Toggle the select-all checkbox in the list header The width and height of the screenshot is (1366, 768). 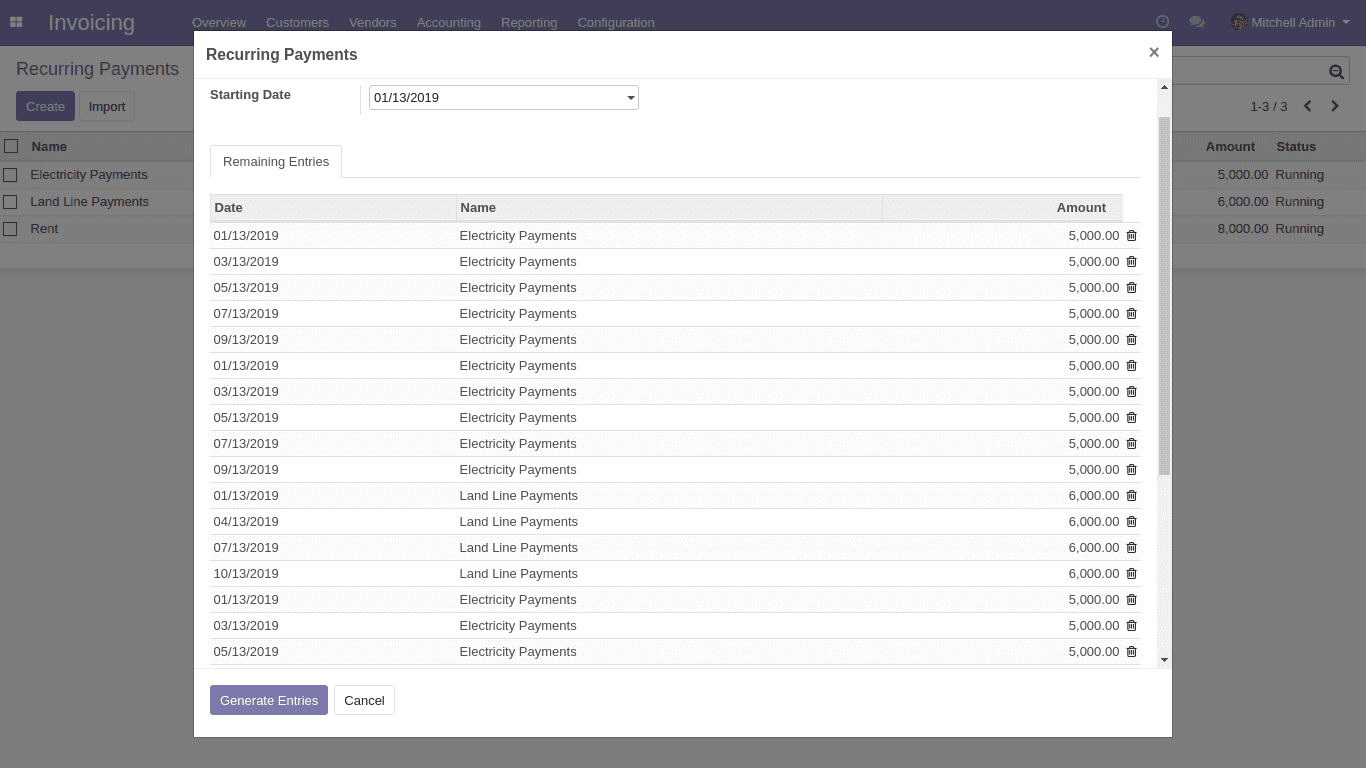tap(11, 146)
